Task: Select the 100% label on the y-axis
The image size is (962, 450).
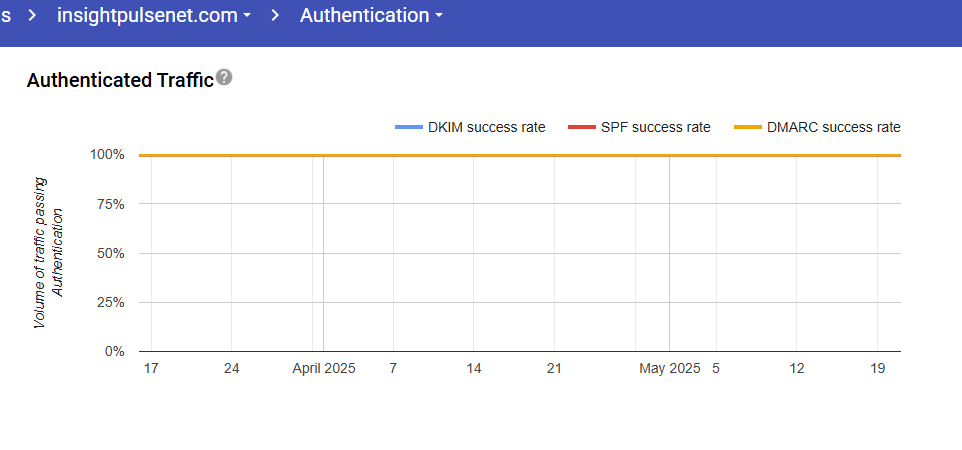Action: [107, 155]
